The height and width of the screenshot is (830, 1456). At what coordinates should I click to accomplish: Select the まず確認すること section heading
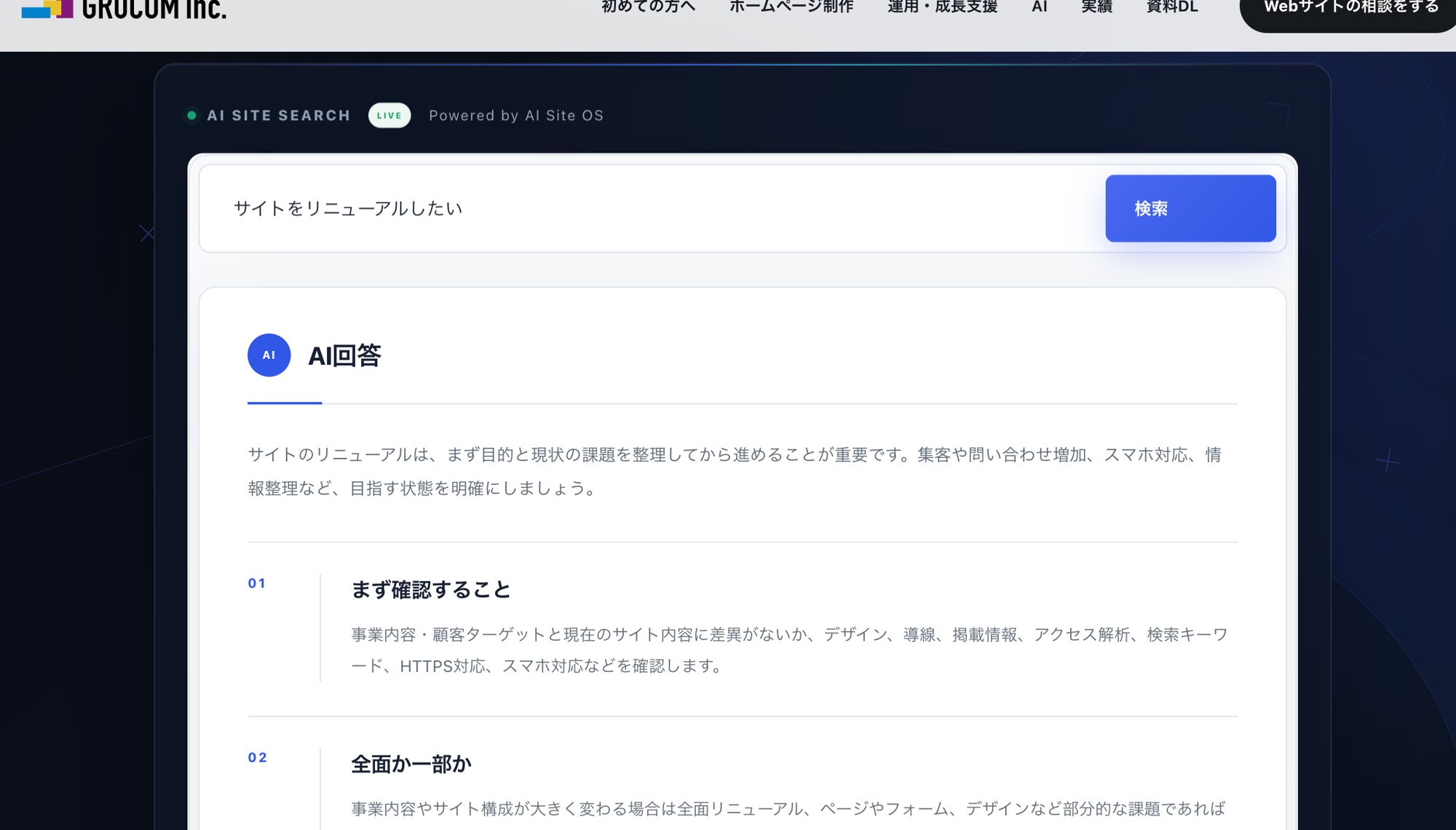(x=431, y=590)
